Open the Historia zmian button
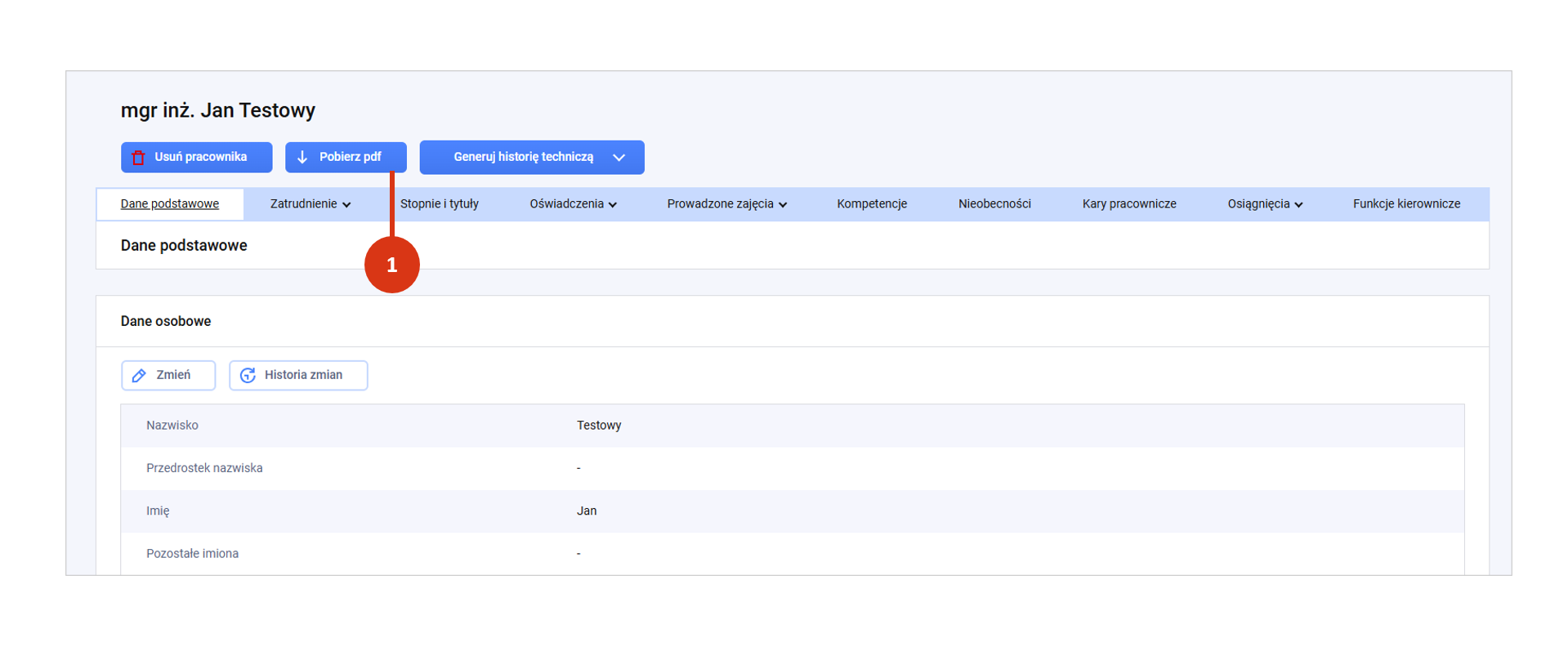Image resolution: width=1568 pixels, height=656 pixels. (298, 375)
